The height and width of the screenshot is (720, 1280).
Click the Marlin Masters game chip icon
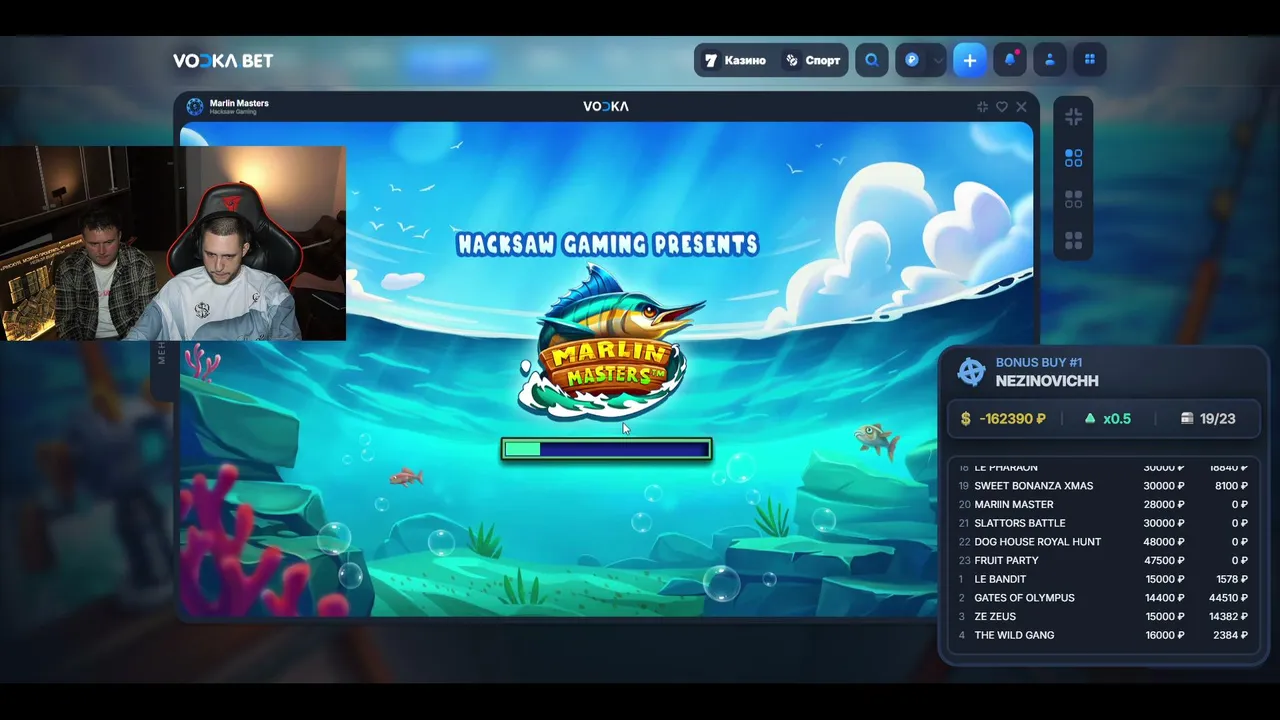[195, 106]
